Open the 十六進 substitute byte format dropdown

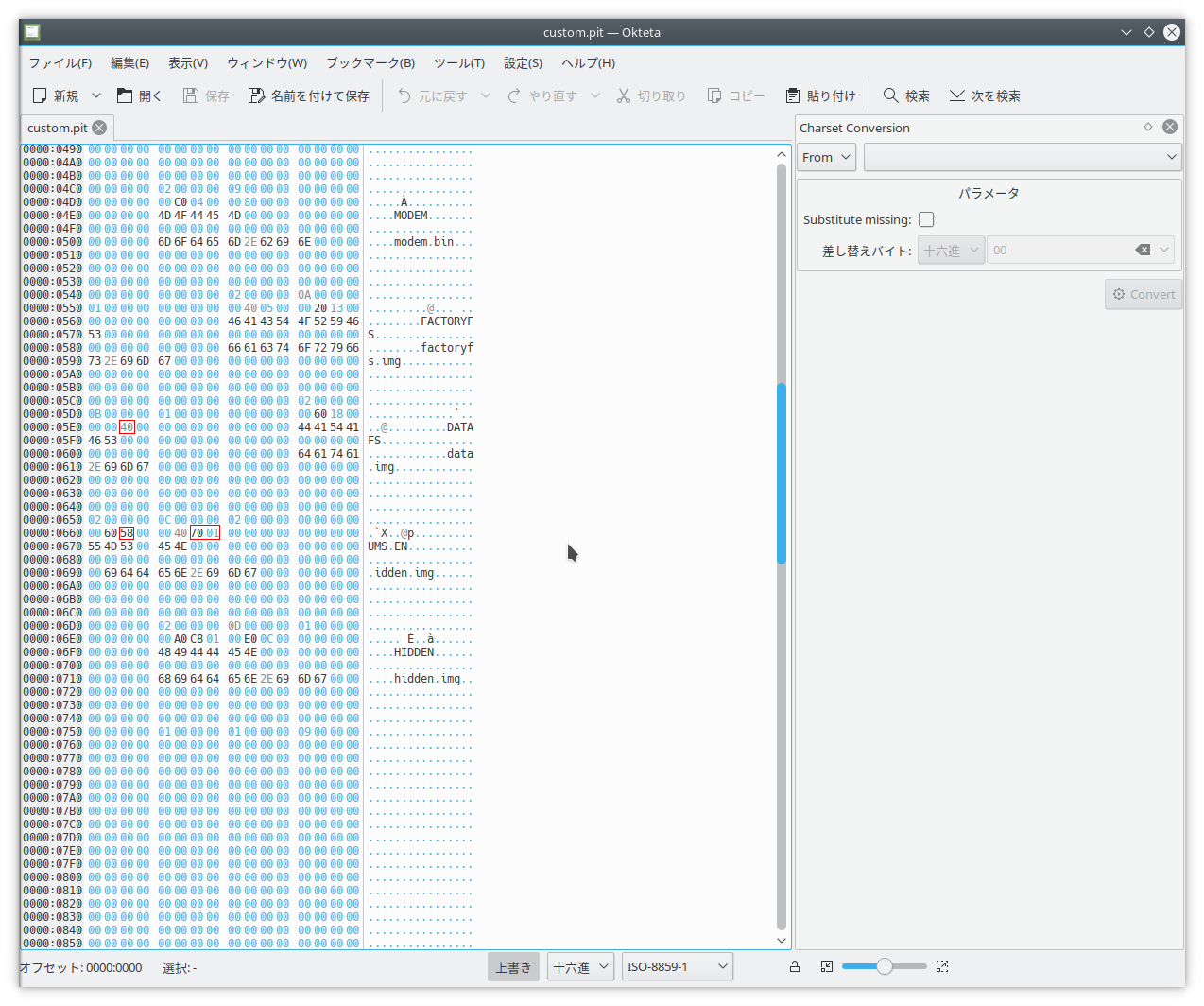(x=951, y=251)
